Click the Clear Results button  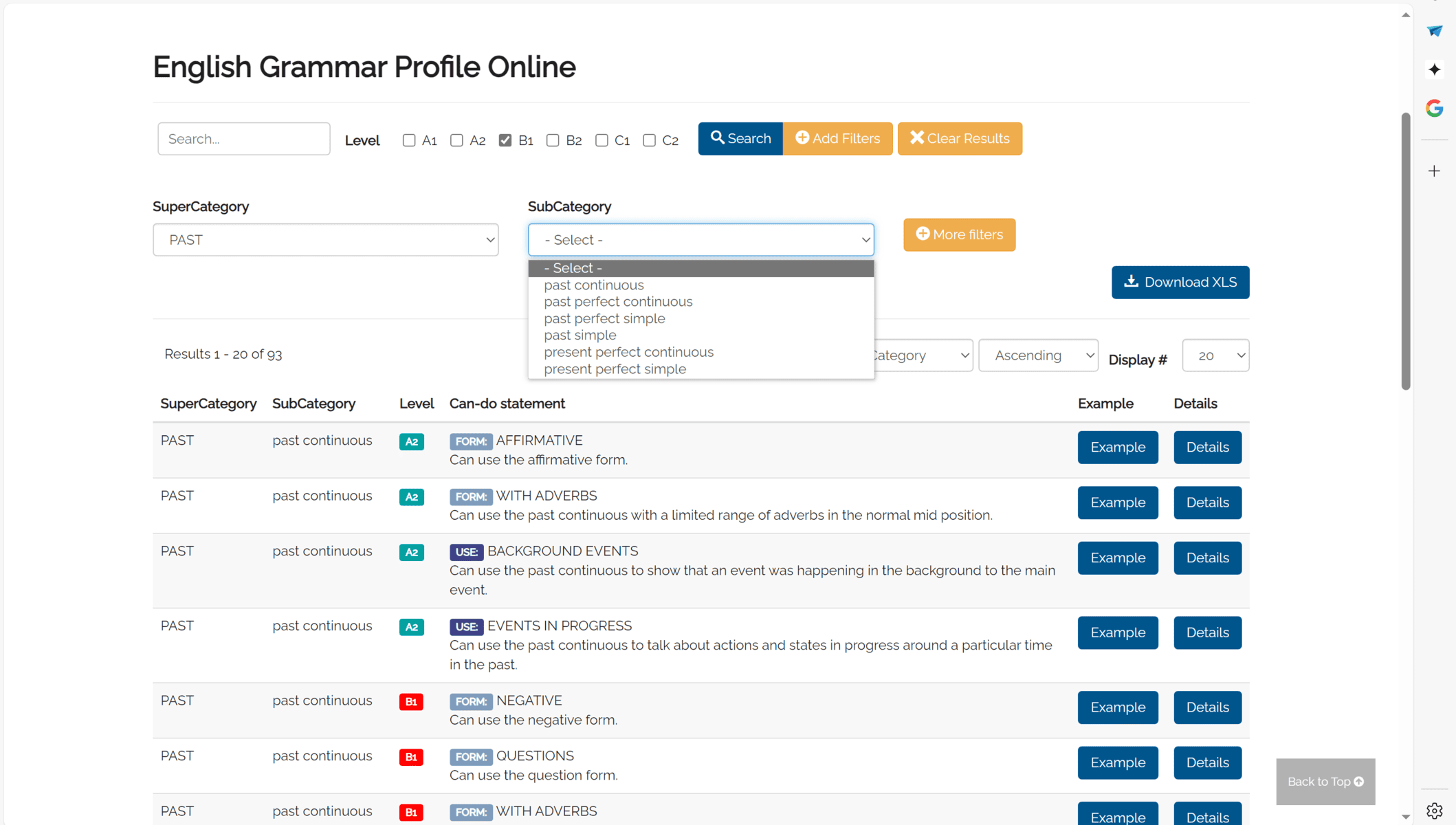click(959, 138)
